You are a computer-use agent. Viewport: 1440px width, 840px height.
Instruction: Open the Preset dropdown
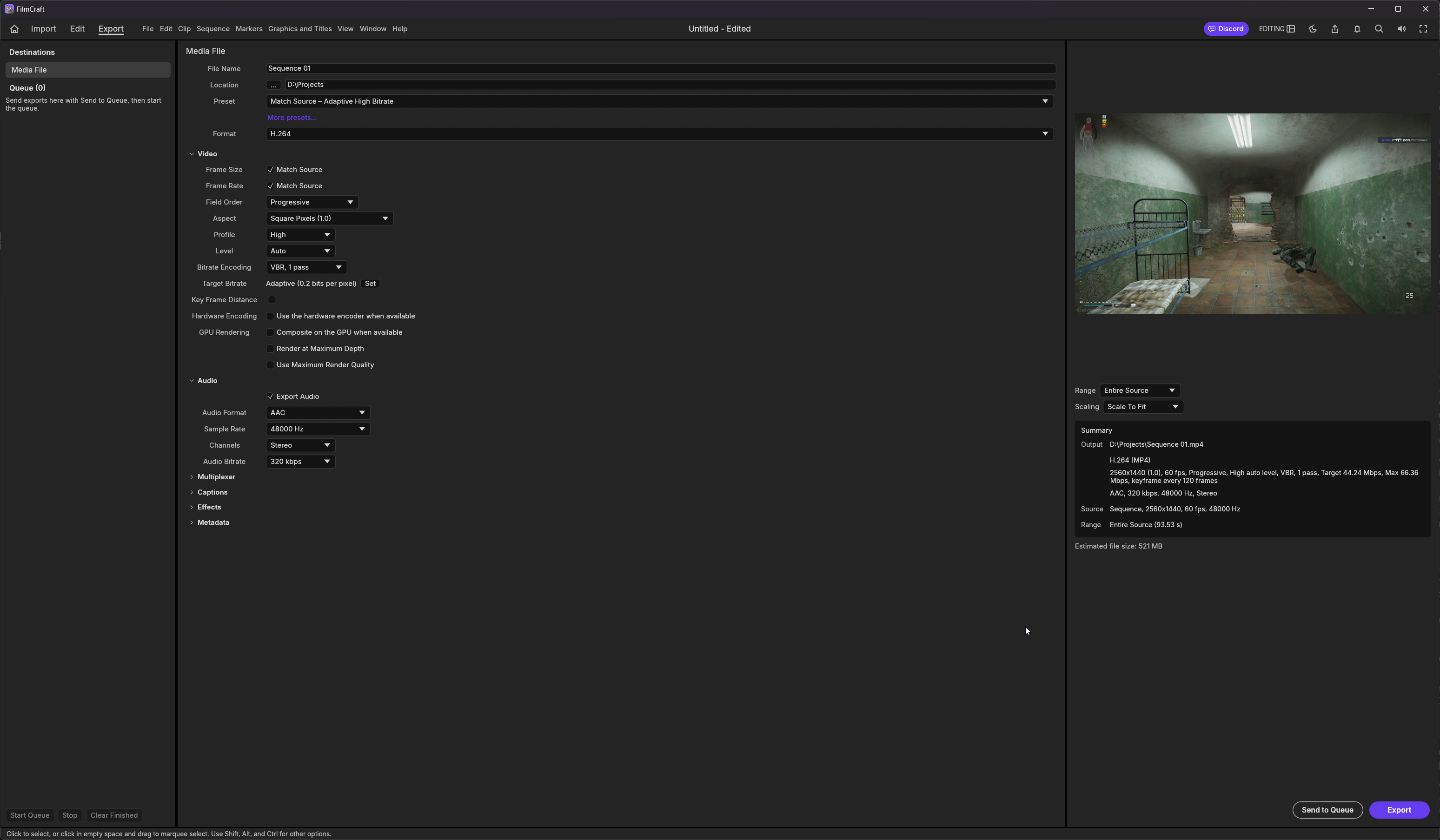click(659, 101)
